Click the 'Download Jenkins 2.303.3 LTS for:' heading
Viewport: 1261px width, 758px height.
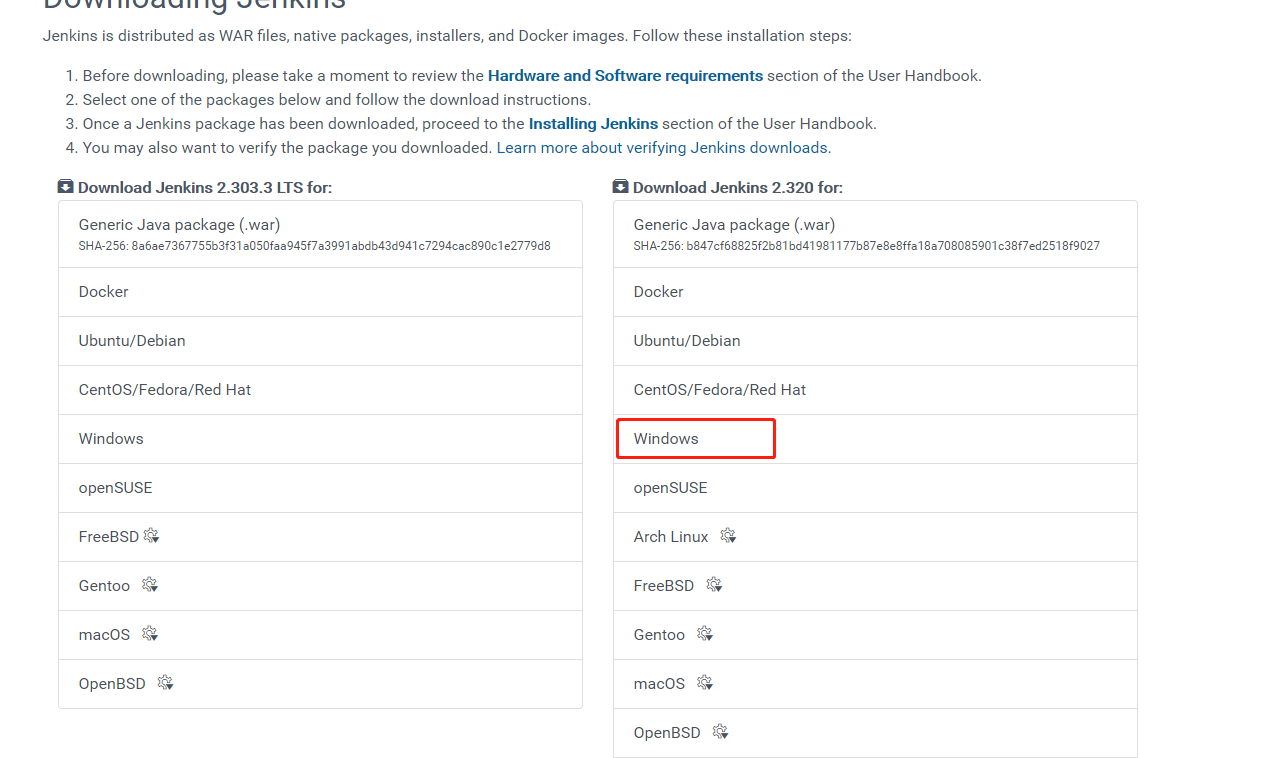click(x=205, y=188)
